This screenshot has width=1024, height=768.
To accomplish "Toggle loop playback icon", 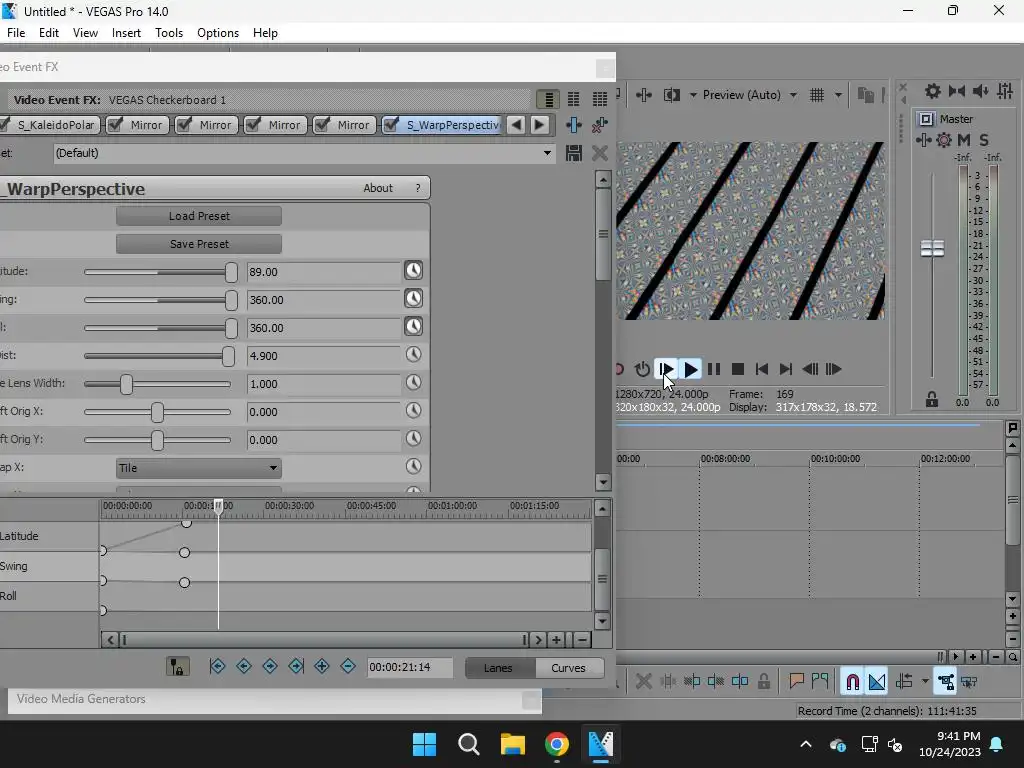I will tap(642, 369).
